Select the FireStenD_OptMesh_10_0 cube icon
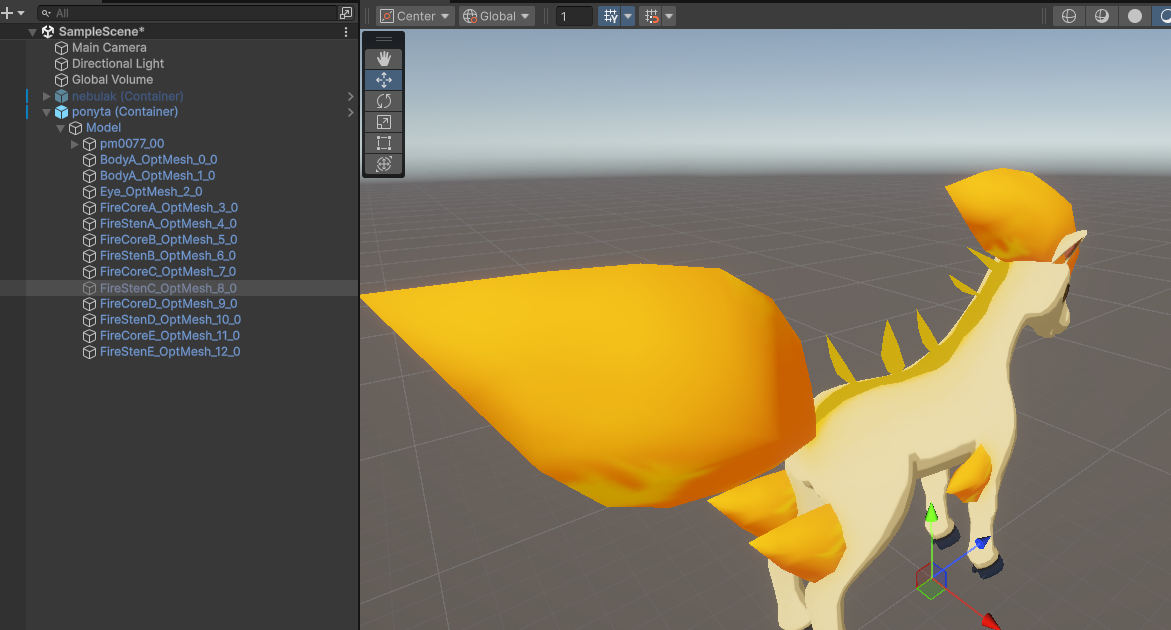The width and height of the screenshot is (1171, 630). click(x=89, y=319)
